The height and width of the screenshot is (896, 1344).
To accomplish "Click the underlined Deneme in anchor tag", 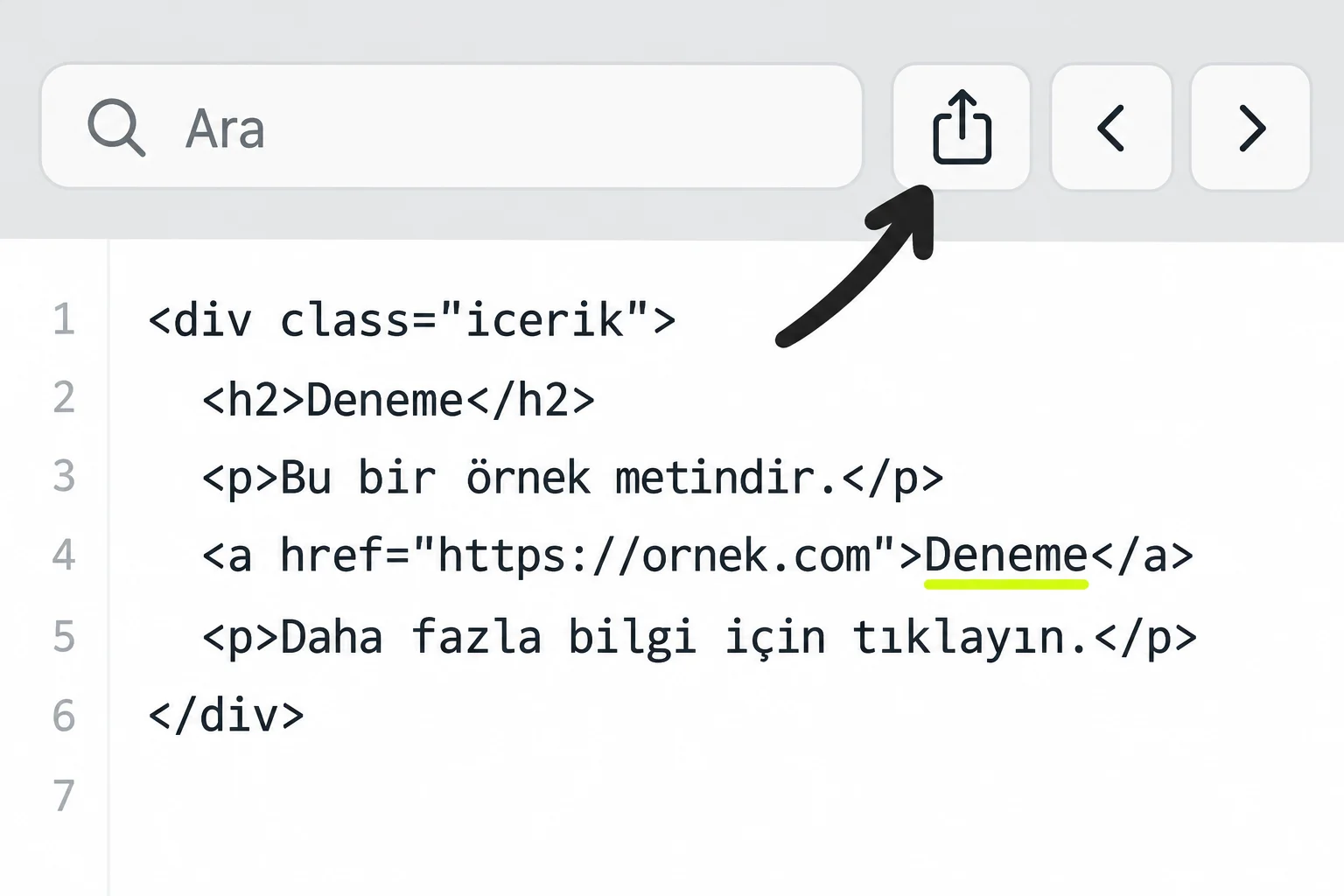I will click(1006, 556).
